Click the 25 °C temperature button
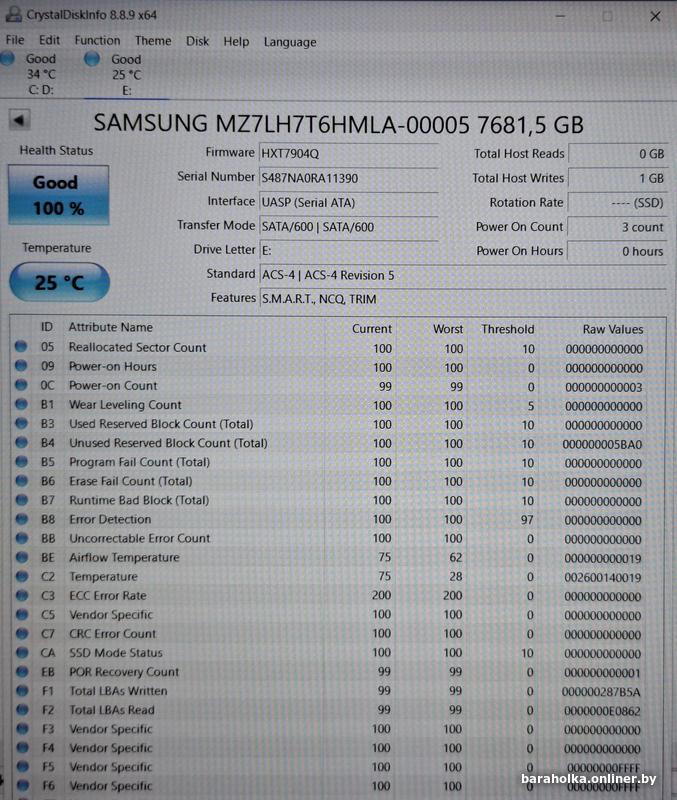 [60, 282]
